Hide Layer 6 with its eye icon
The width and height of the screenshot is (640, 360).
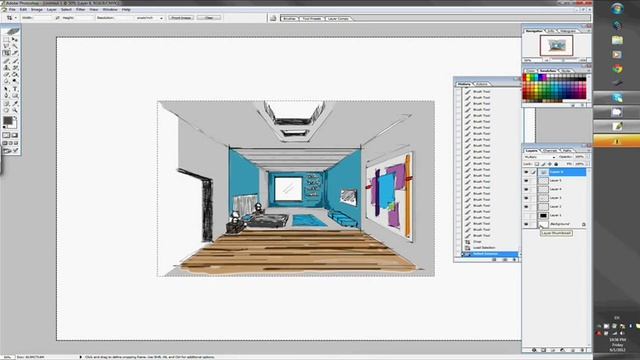click(526, 172)
